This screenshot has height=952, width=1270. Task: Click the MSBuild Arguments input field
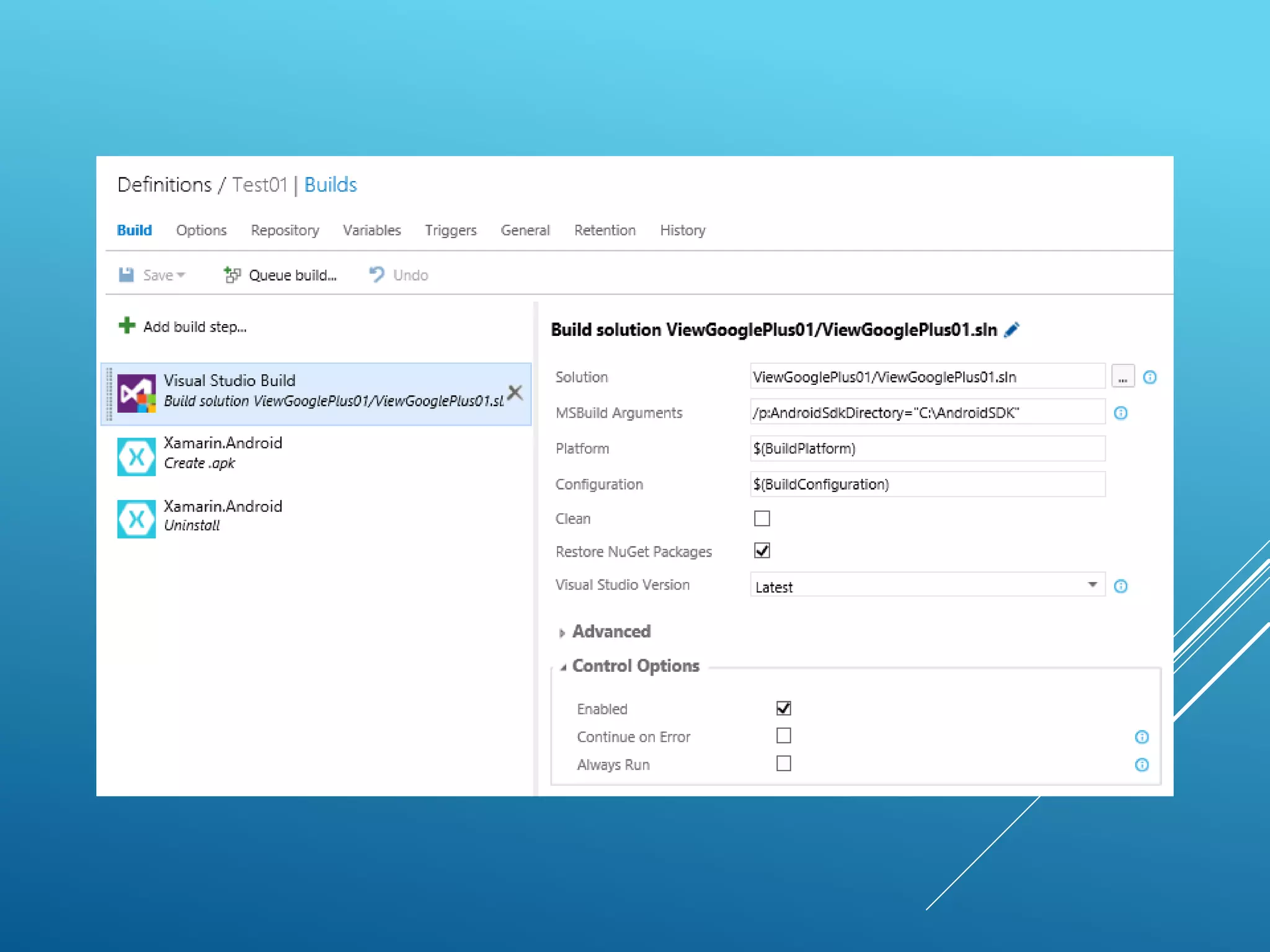pyautogui.click(x=927, y=413)
